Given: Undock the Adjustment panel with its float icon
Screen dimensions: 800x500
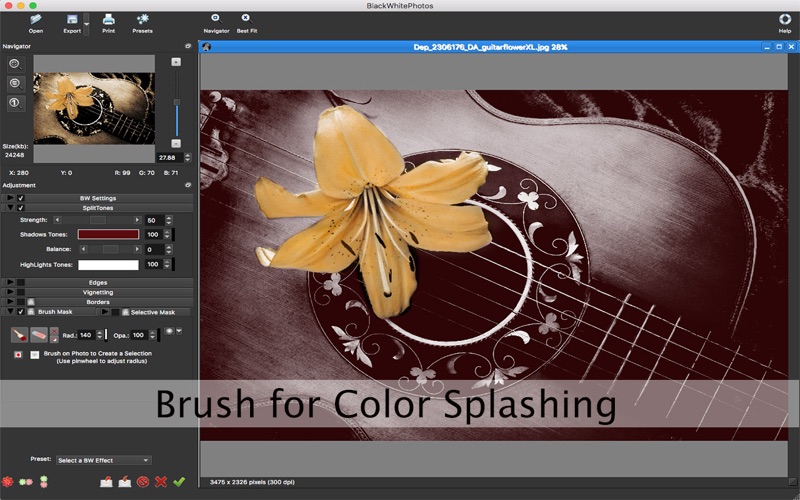Looking at the screenshot, I should (188, 185).
